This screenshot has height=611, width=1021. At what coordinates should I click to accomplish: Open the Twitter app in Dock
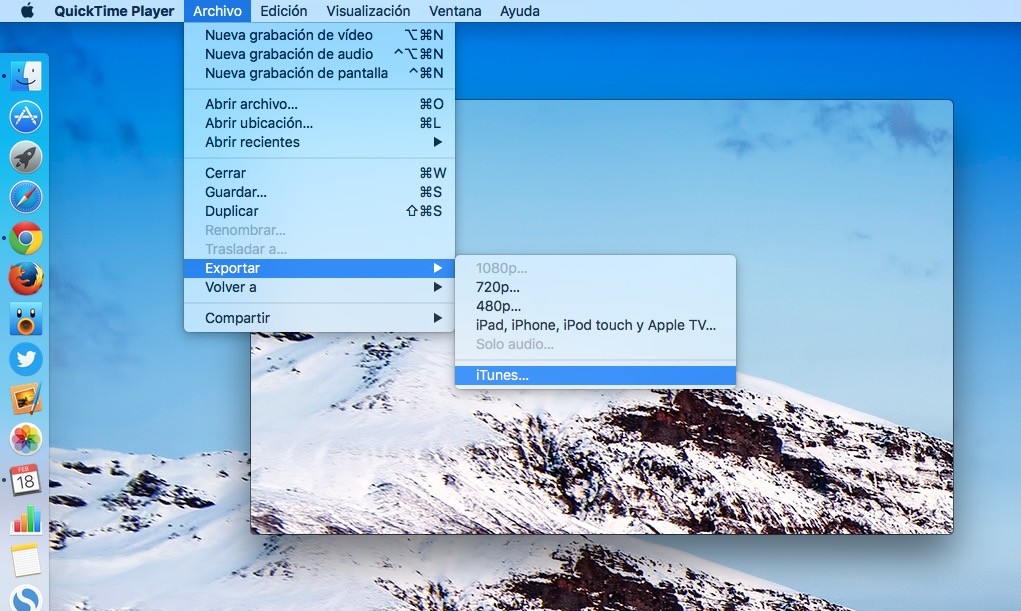[x=26, y=359]
